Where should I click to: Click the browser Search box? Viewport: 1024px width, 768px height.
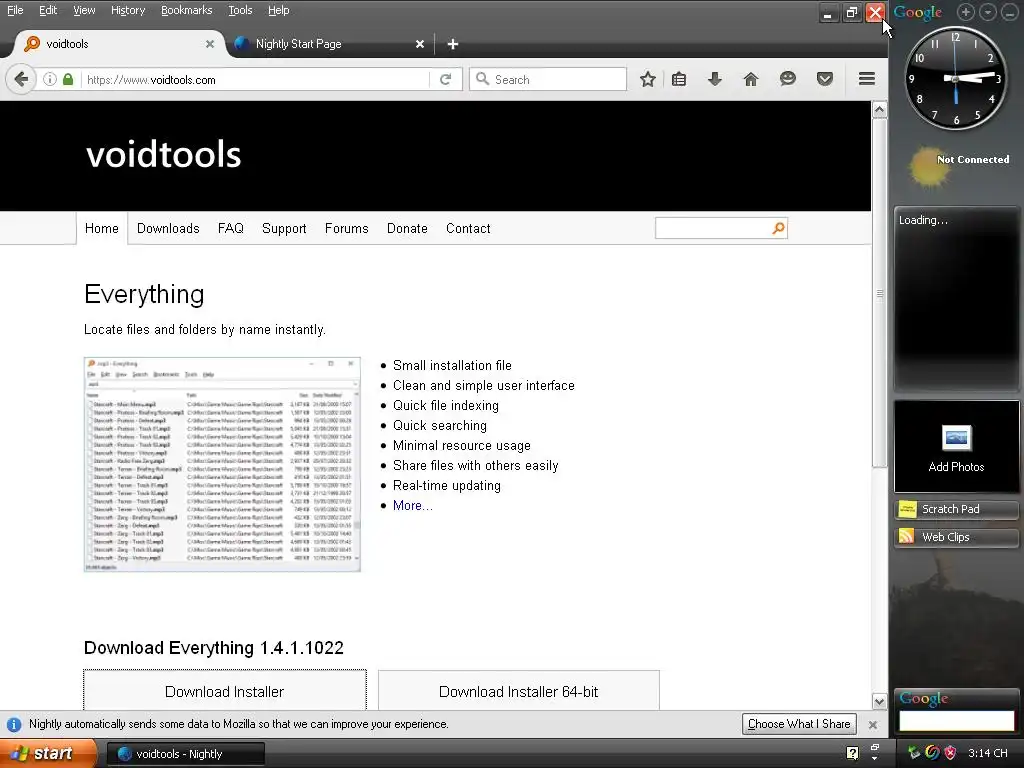(548, 79)
